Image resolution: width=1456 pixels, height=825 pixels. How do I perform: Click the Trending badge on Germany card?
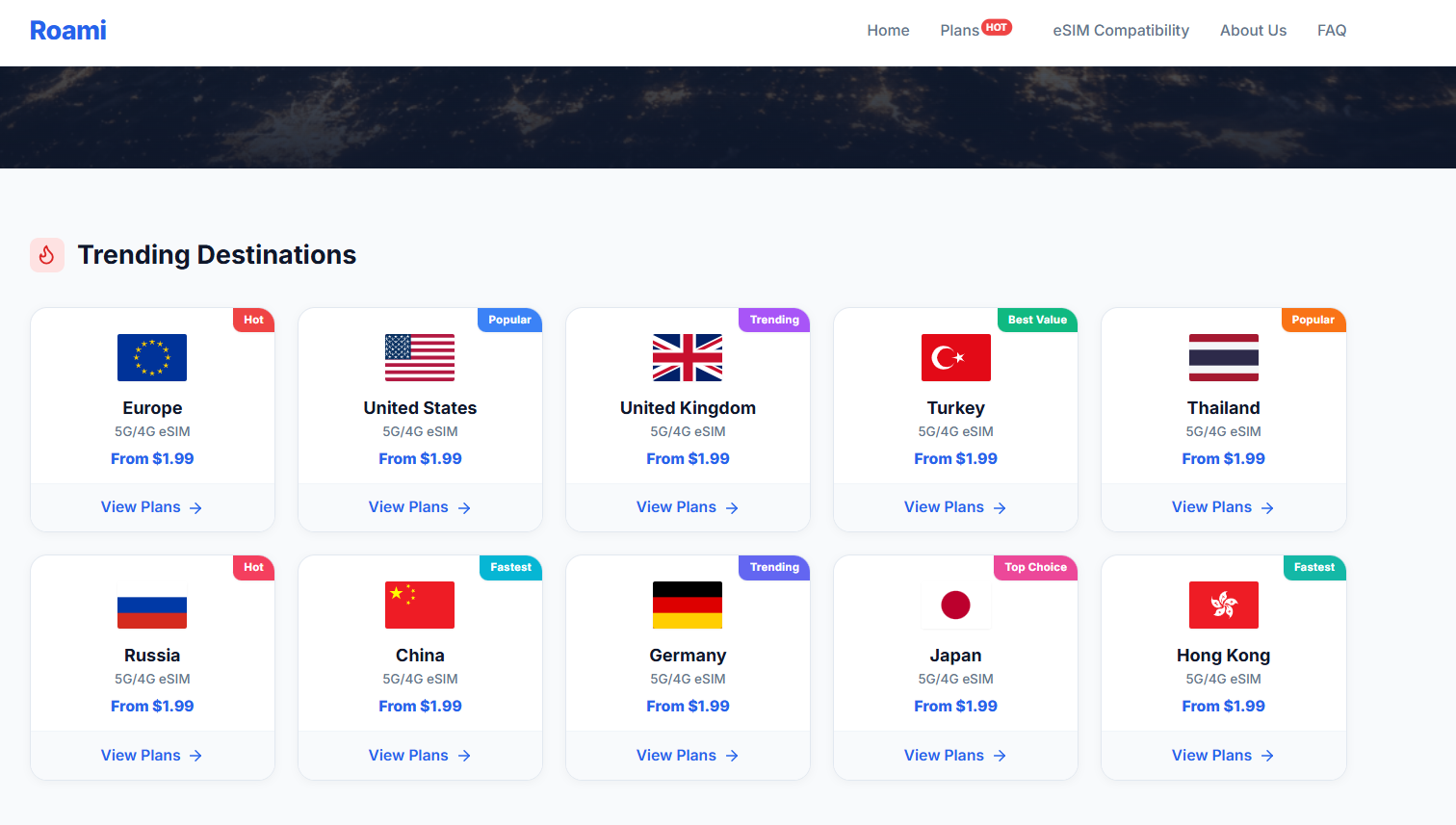774,567
